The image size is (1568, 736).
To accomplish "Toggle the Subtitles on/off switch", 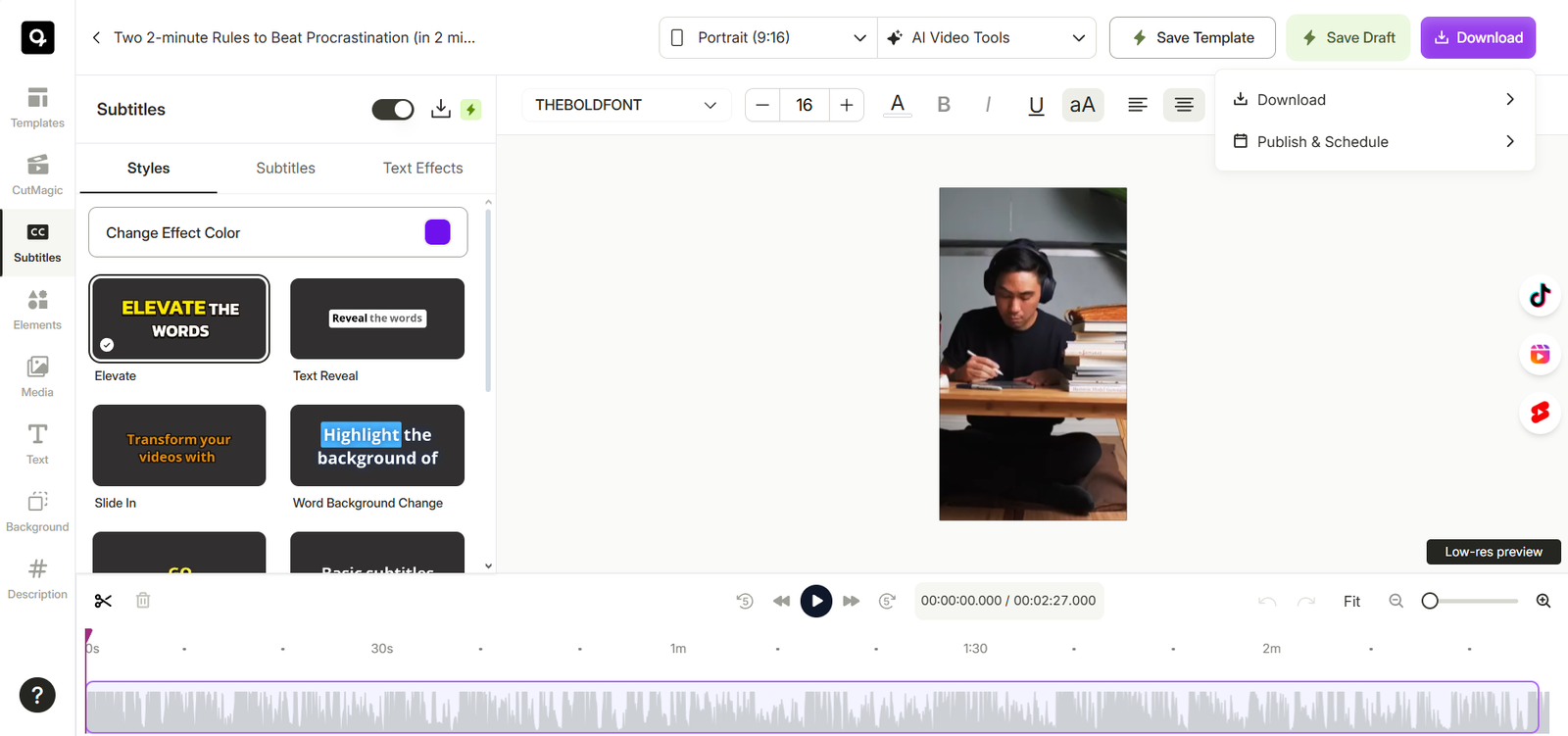I will [393, 109].
